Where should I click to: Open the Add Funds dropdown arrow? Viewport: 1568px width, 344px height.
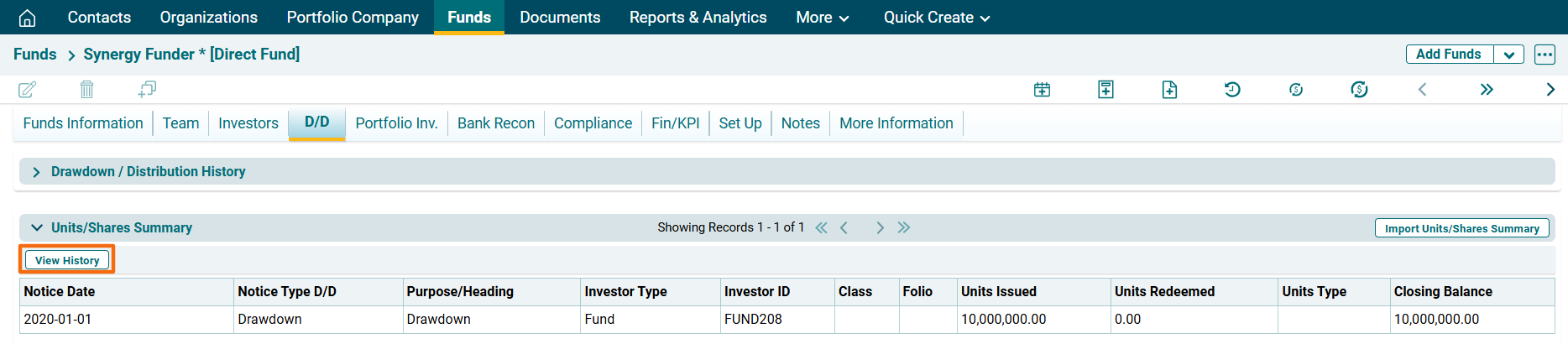[x=1508, y=55]
